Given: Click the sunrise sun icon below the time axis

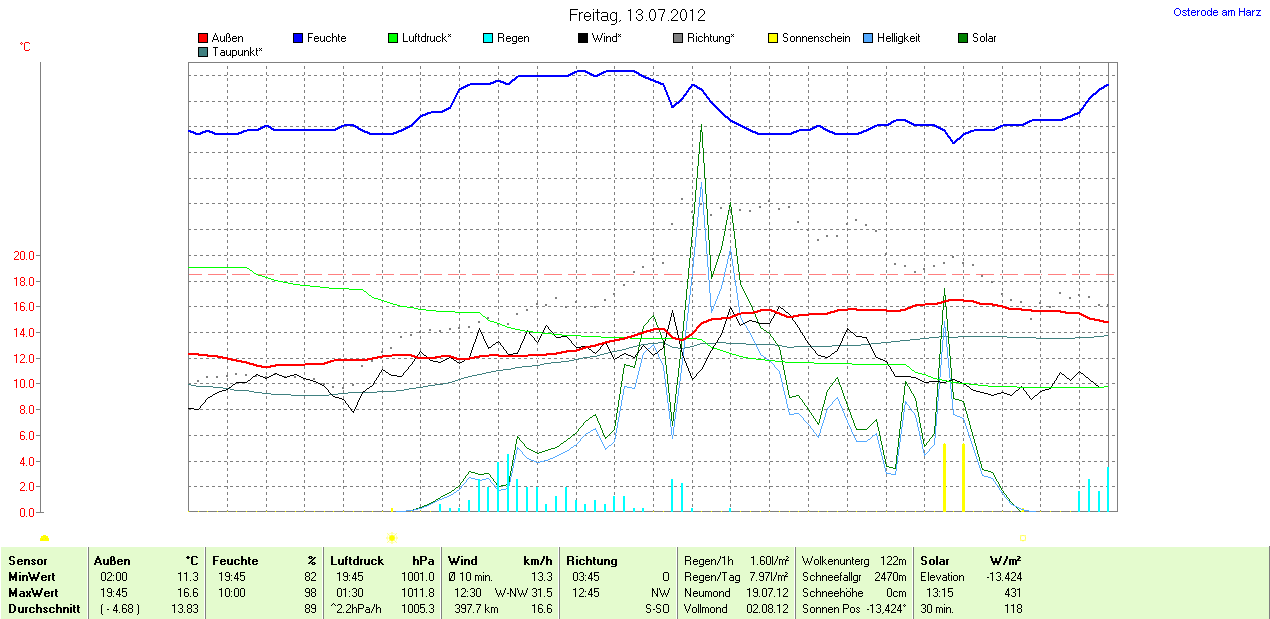Looking at the screenshot, I should tap(392, 538).
